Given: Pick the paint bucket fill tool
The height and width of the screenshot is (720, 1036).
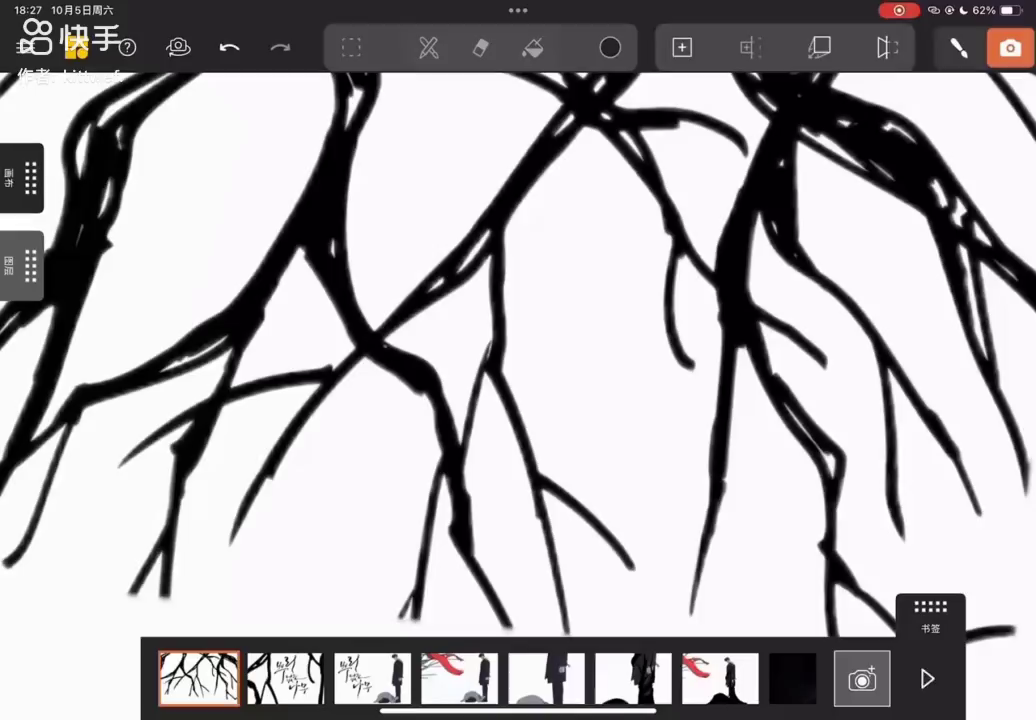Looking at the screenshot, I should coord(532,48).
